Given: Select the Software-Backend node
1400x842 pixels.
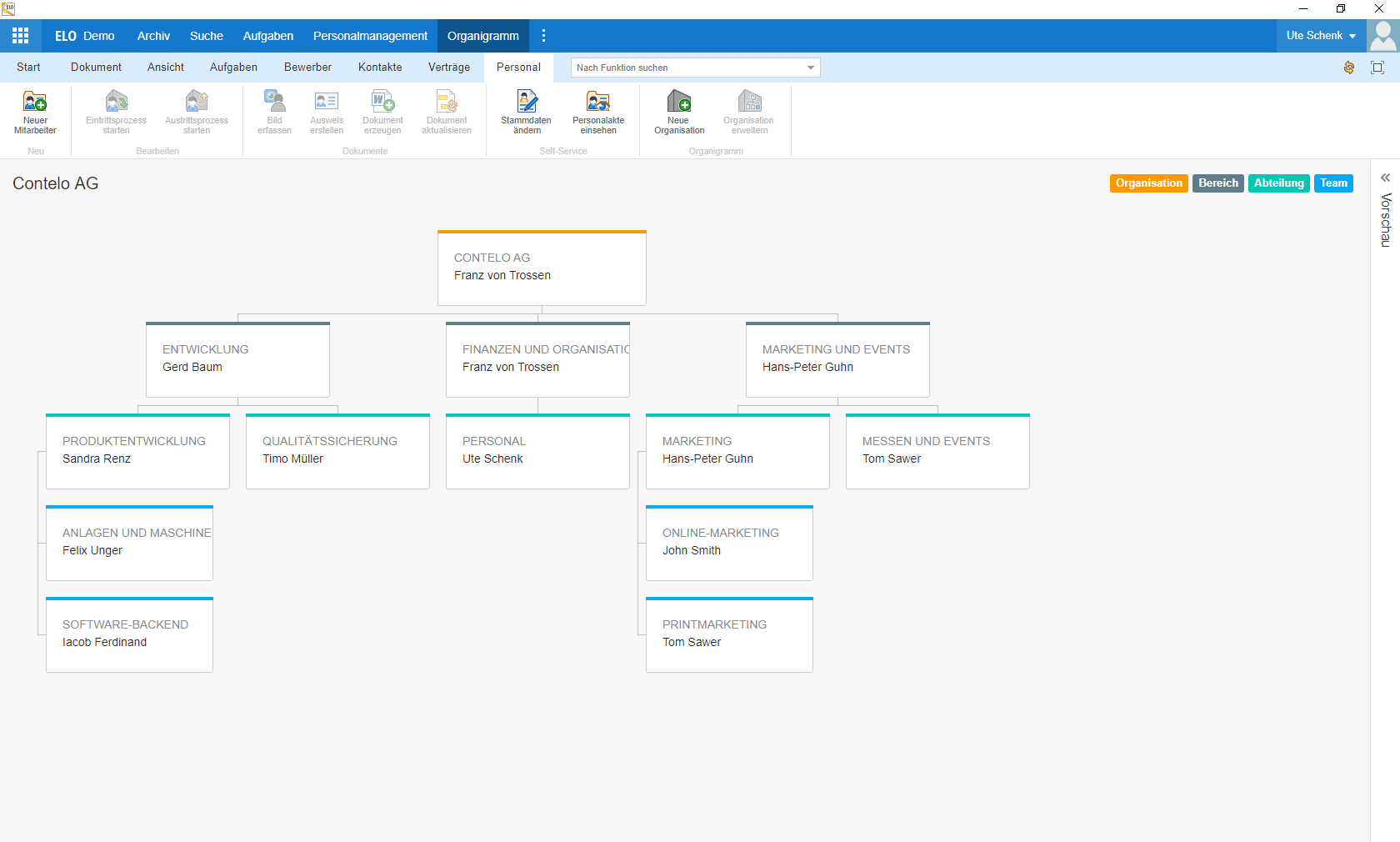Looking at the screenshot, I should [129, 634].
